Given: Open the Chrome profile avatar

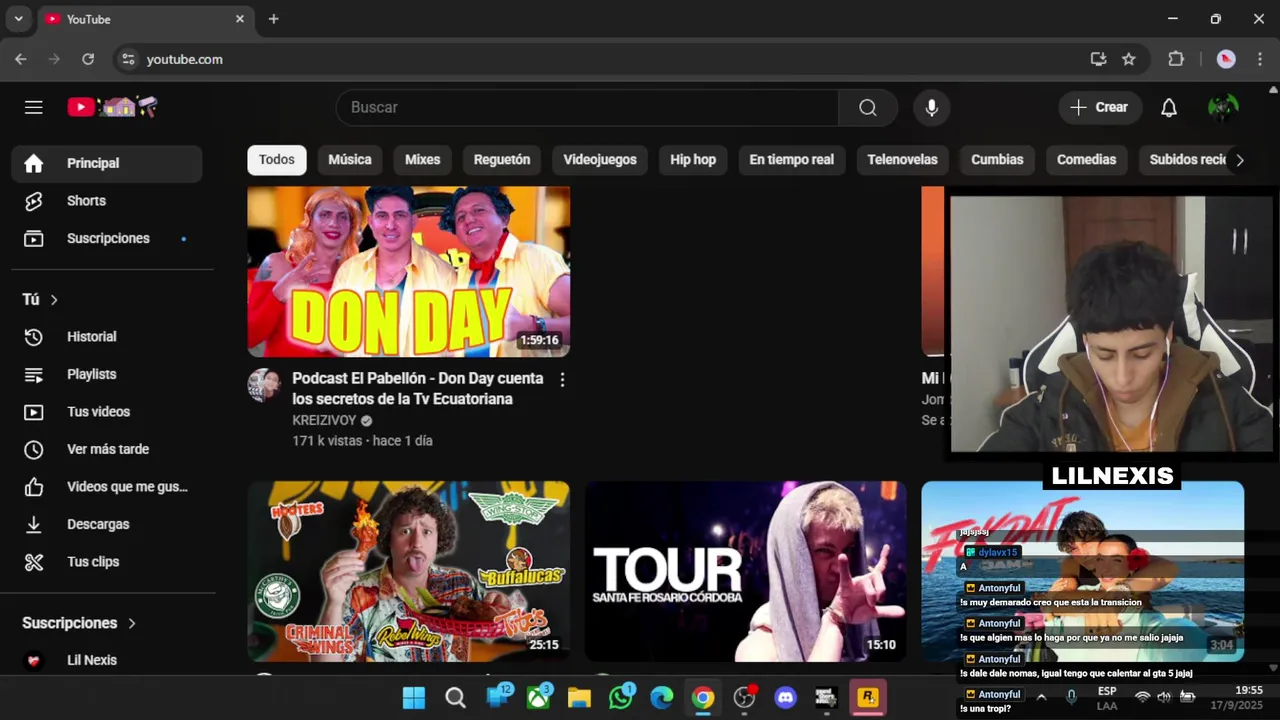Looking at the screenshot, I should click(x=1226, y=59).
